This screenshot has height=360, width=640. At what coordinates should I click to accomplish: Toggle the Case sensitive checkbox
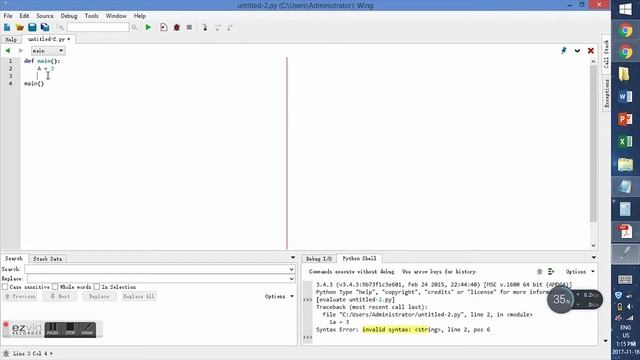tap(5, 287)
